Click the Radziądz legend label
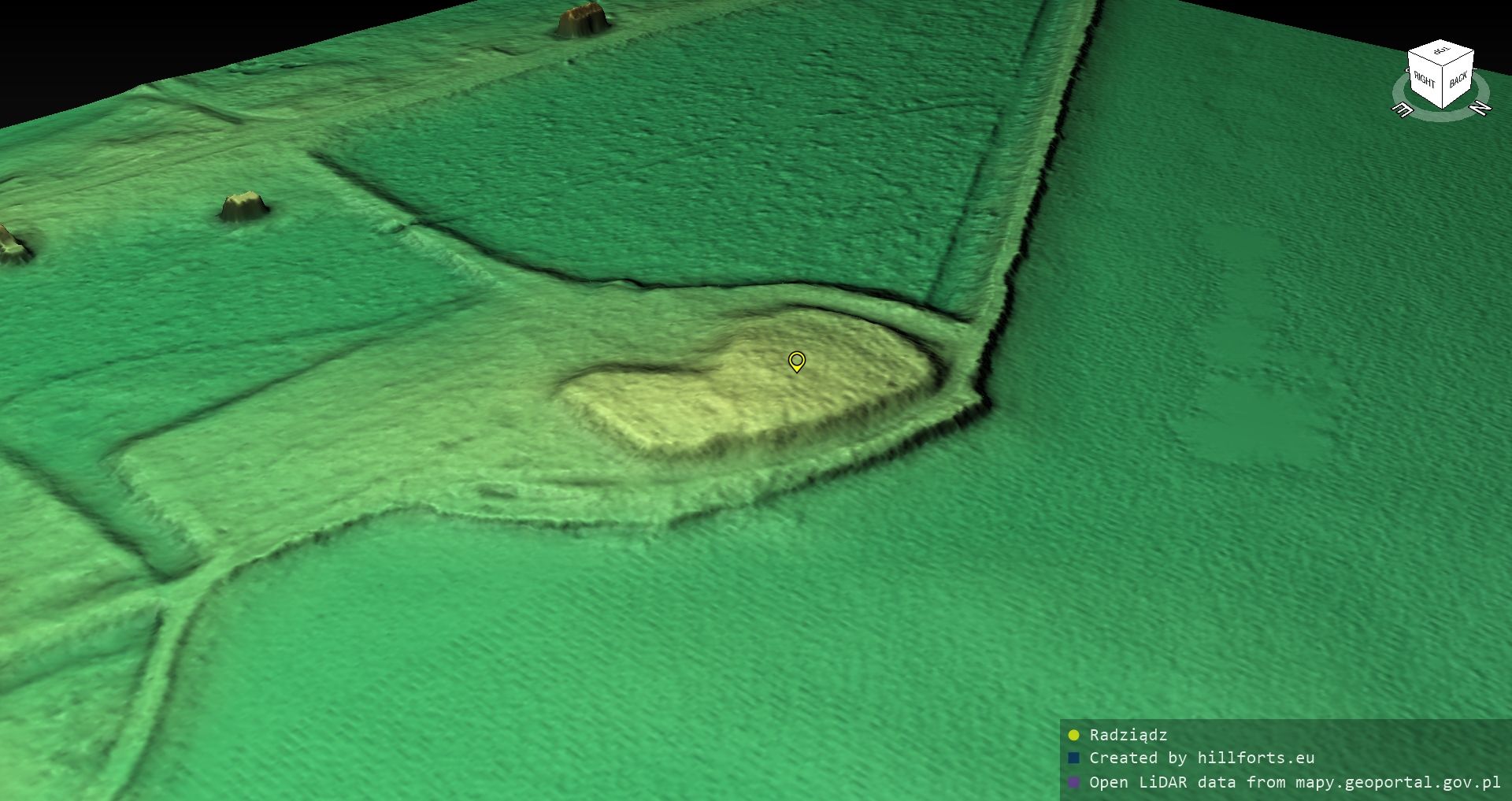 click(x=1128, y=735)
